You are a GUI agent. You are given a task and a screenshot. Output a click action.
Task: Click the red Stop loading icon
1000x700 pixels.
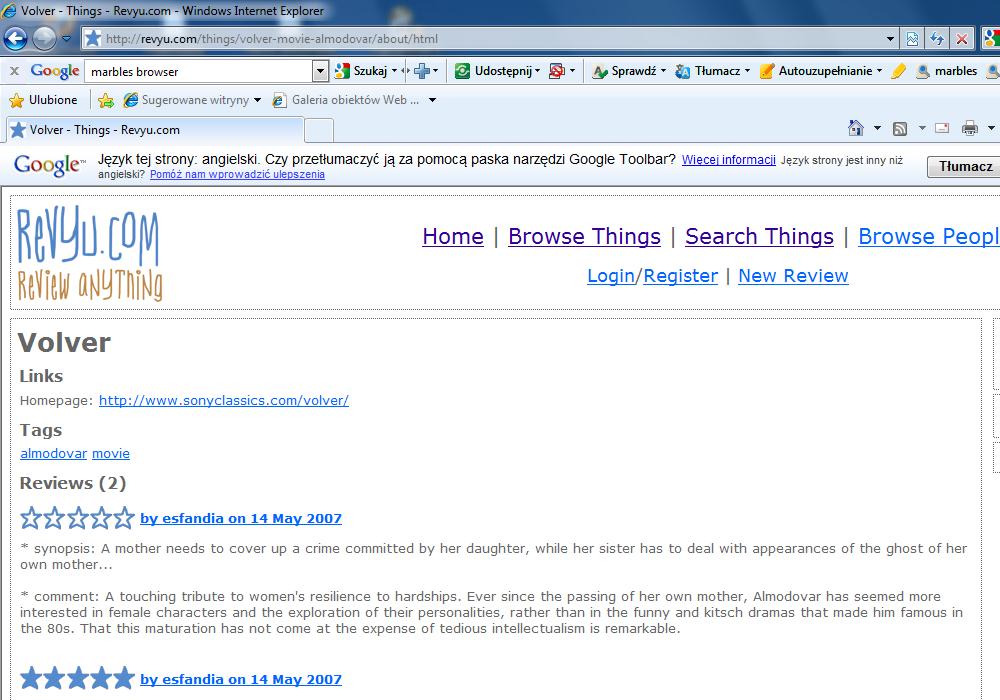point(962,39)
